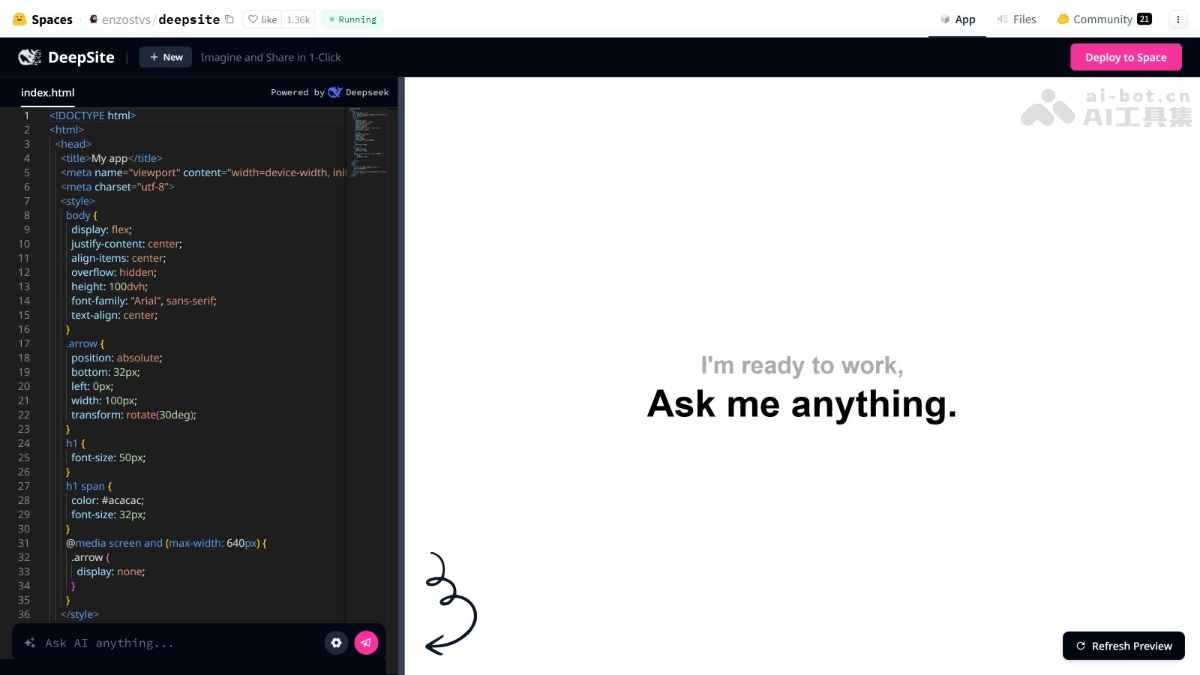Image resolution: width=1200 pixels, height=675 pixels.
Task: Click the Running status indicator
Action: coord(352,19)
